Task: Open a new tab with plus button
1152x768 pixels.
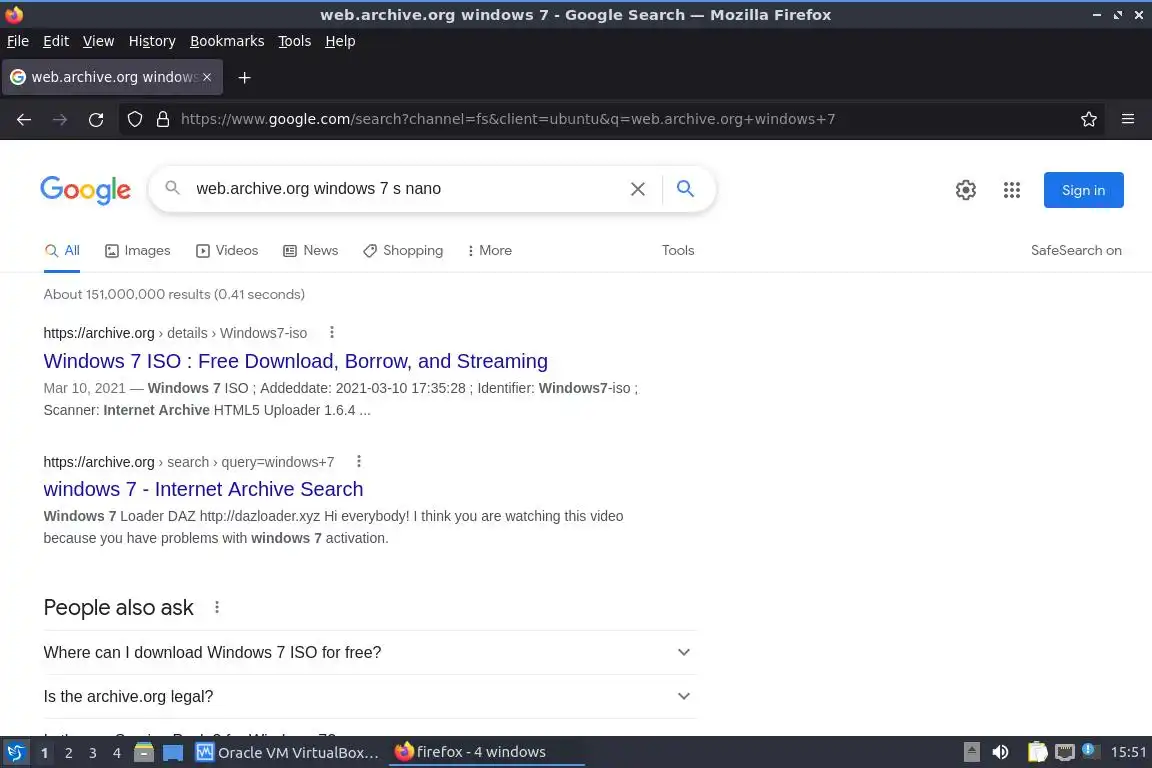Action: point(245,77)
